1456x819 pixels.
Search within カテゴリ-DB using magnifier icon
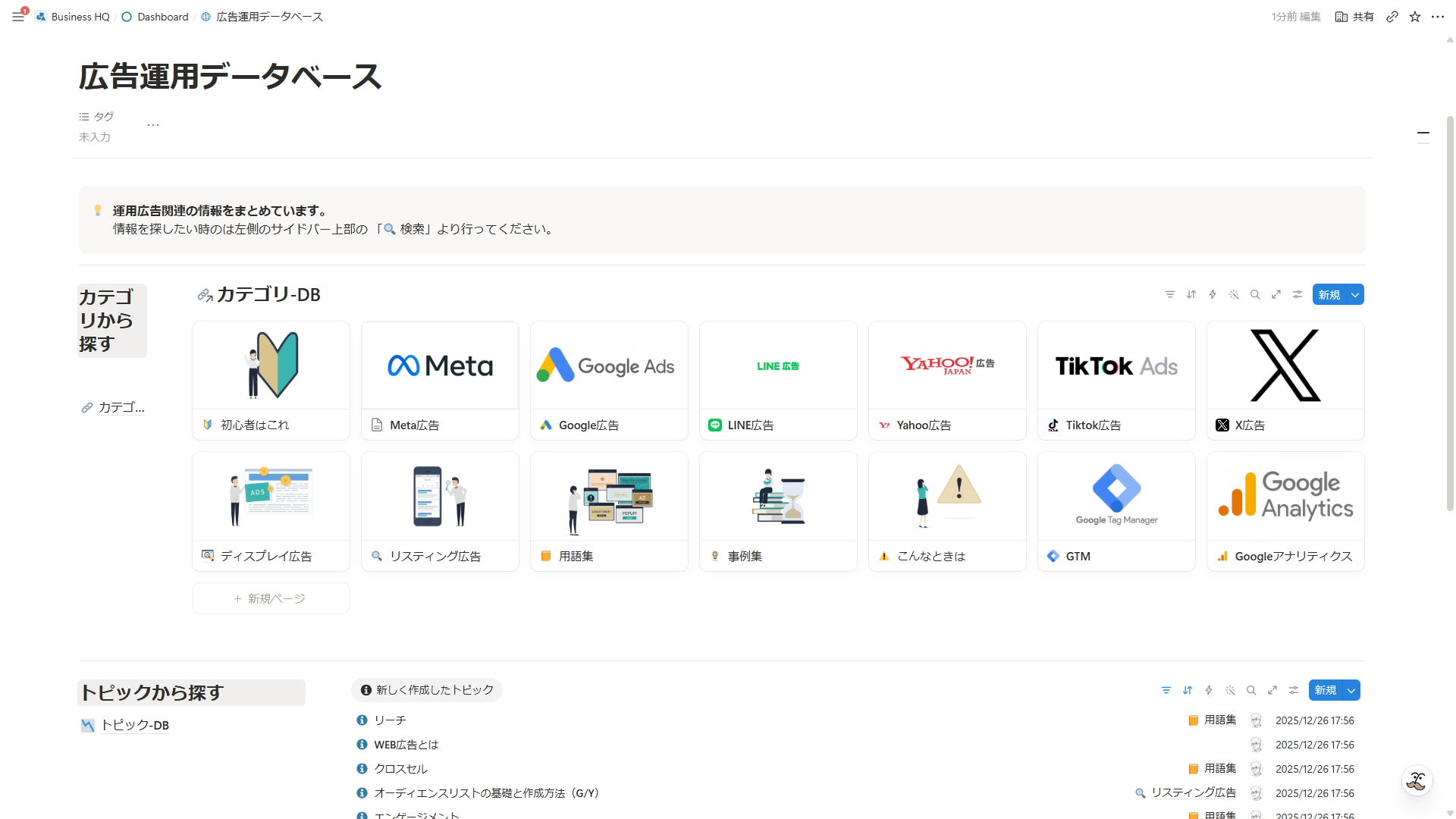[x=1255, y=294]
